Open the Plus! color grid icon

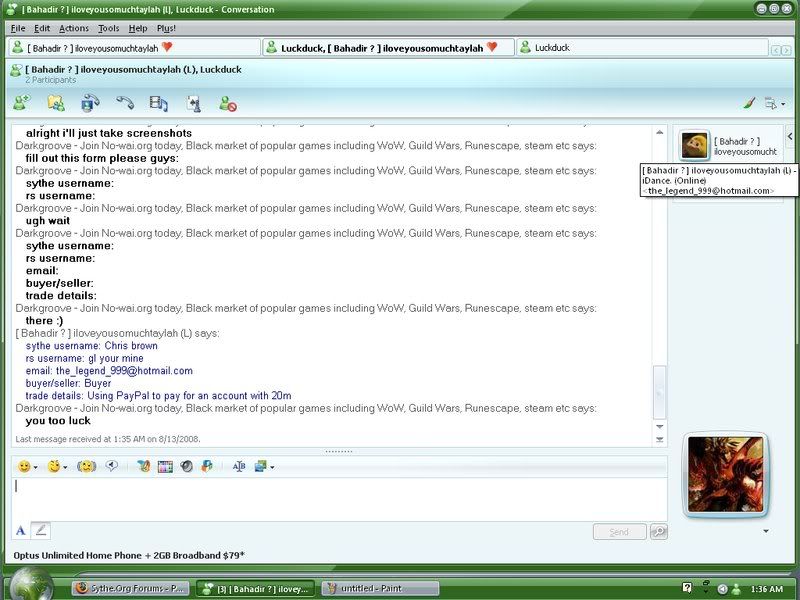[165, 466]
